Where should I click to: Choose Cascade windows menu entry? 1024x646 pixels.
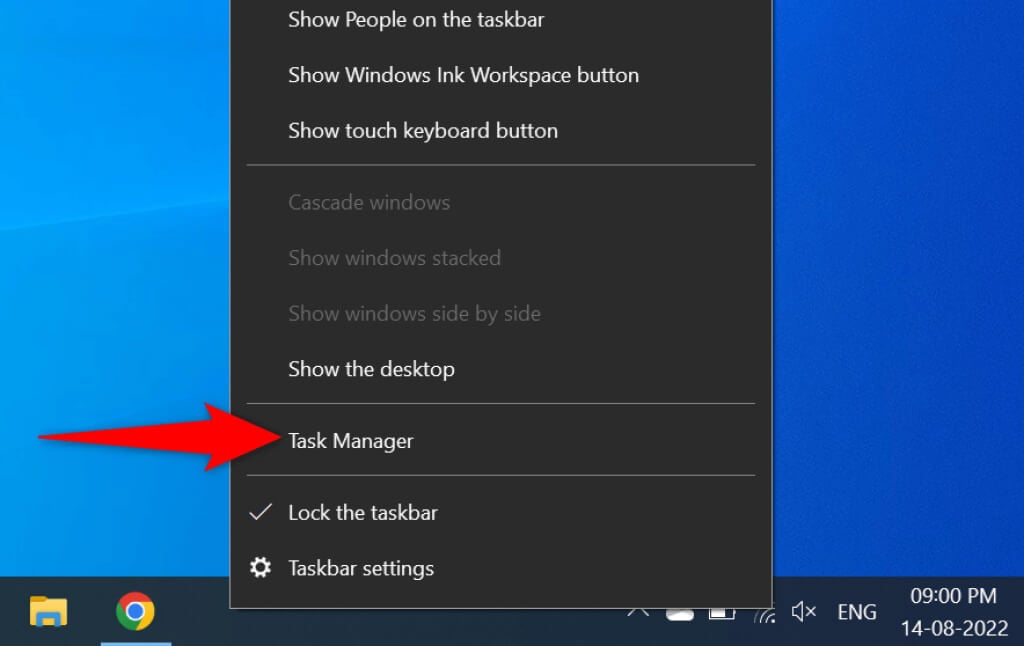(x=369, y=202)
